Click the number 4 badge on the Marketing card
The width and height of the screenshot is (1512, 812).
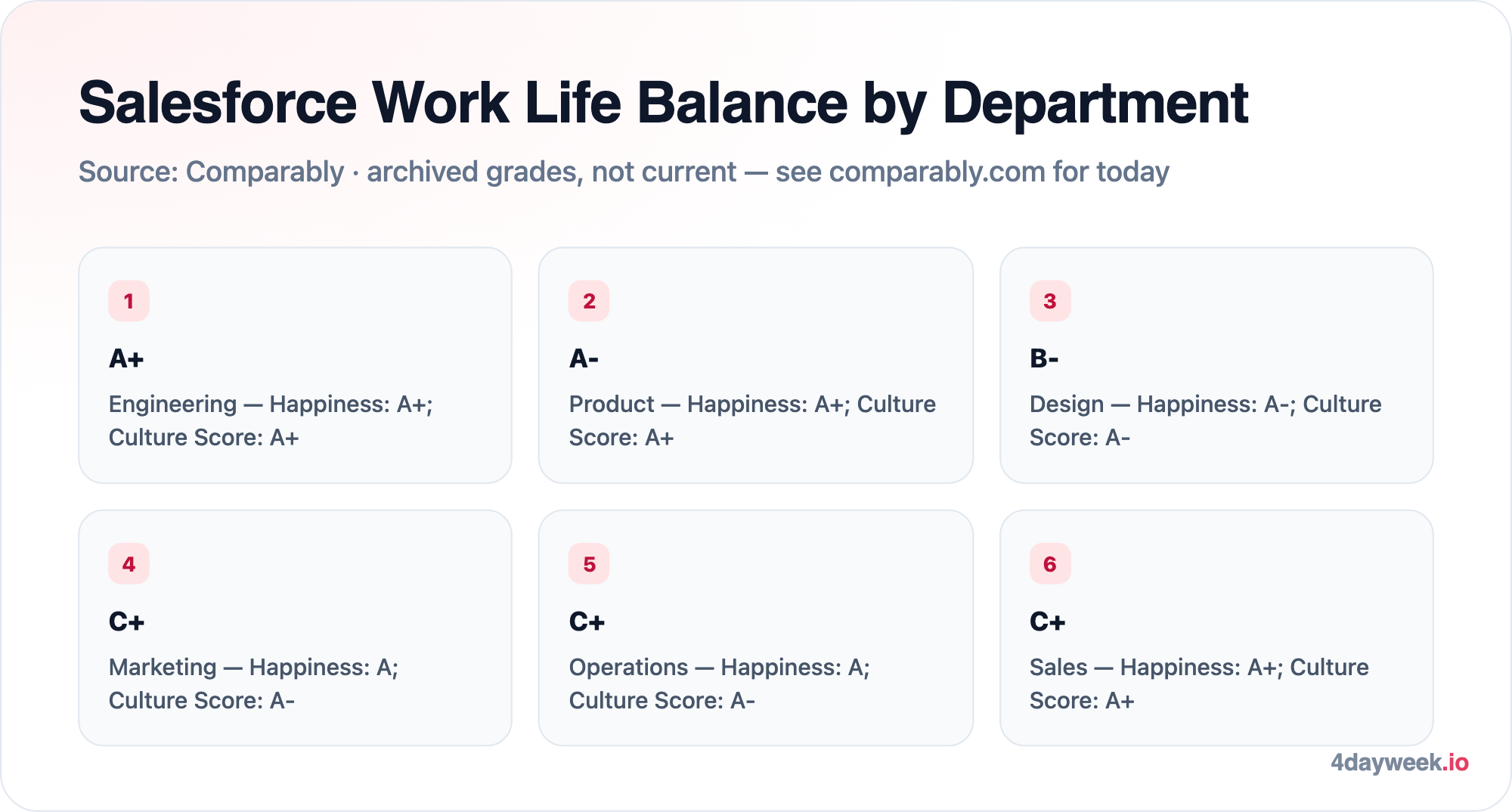coord(129,564)
